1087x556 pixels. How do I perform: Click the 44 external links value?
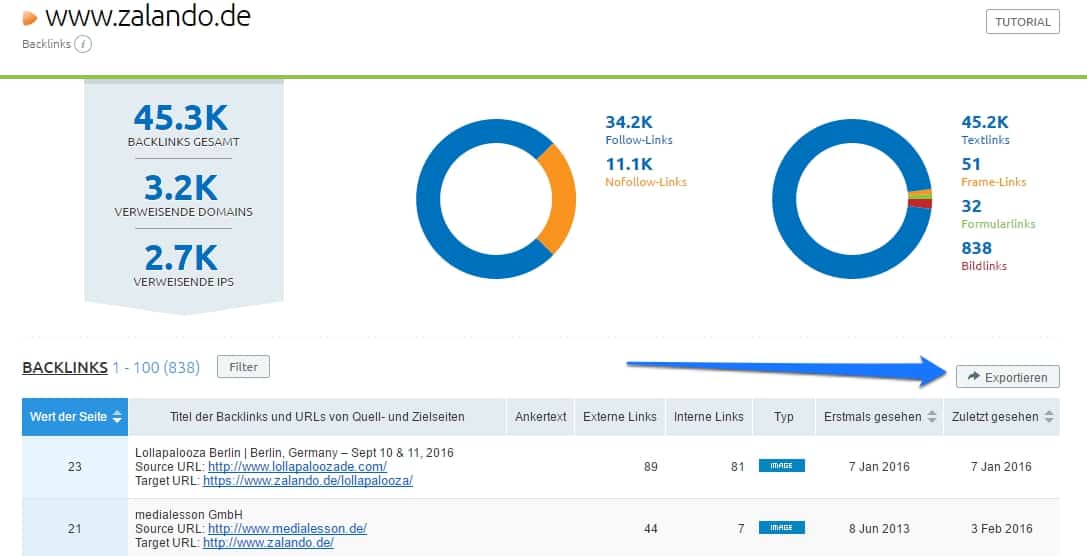(x=650, y=528)
